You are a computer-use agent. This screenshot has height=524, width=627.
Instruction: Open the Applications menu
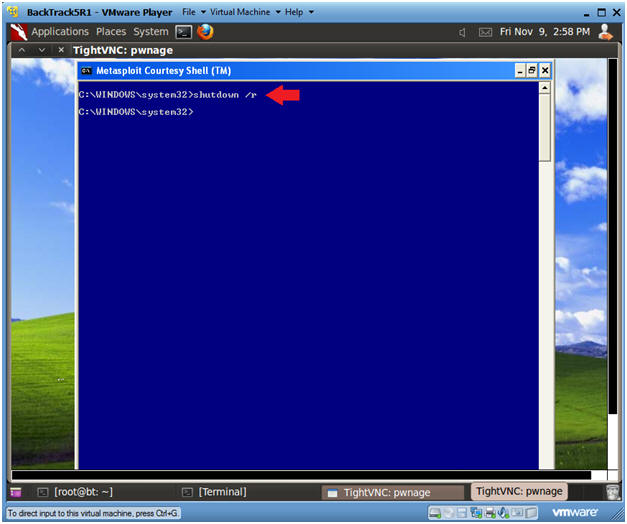tap(60, 32)
